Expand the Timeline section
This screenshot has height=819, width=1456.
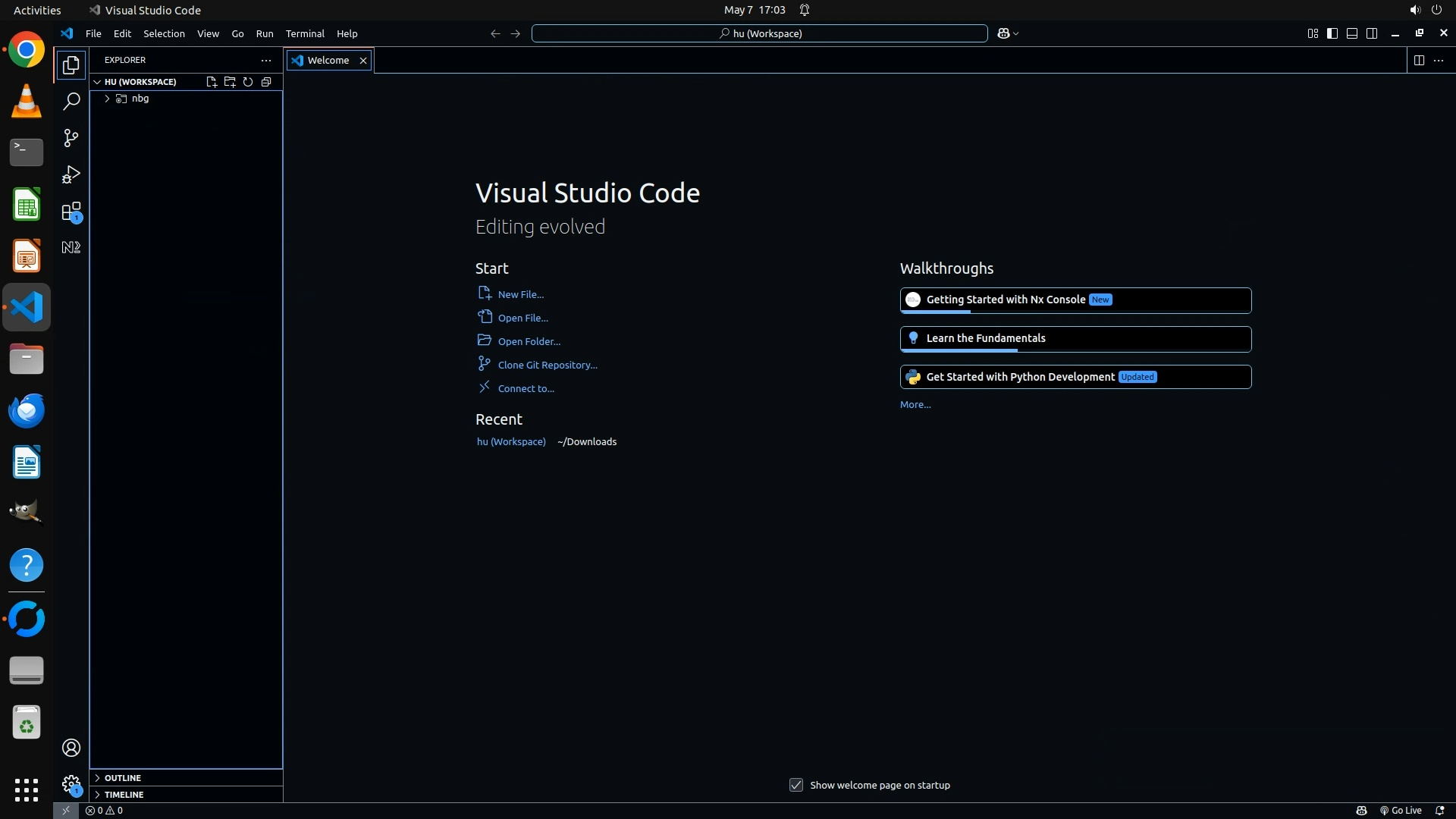tap(124, 795)
